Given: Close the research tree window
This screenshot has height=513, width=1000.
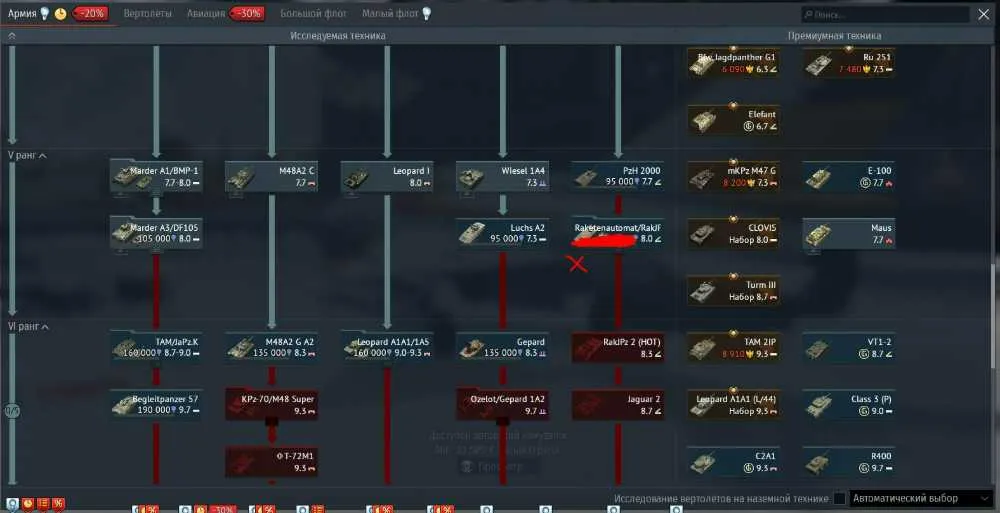Looking at the screenshot, I should pos(983,14).
